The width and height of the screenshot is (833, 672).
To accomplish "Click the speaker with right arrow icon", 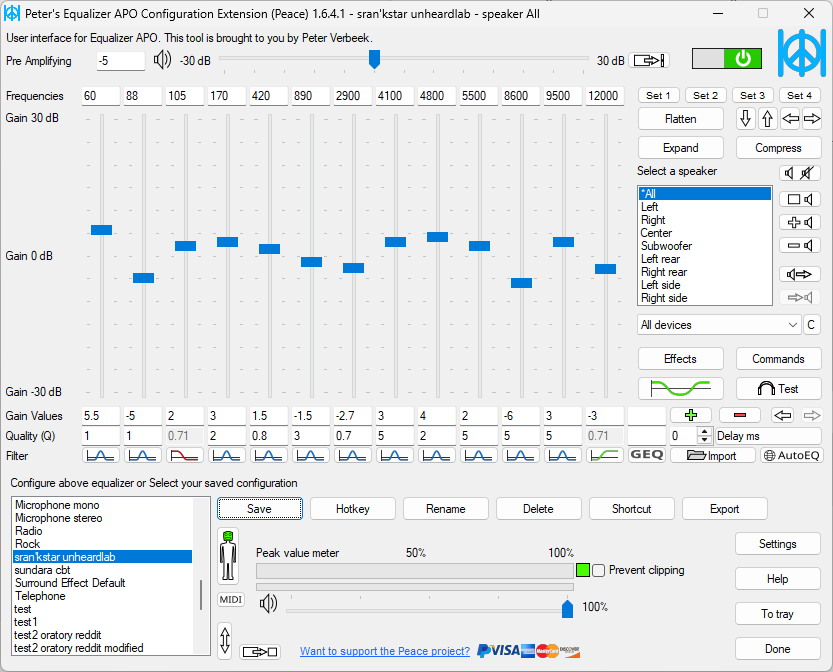I will [x=800, y=274].
